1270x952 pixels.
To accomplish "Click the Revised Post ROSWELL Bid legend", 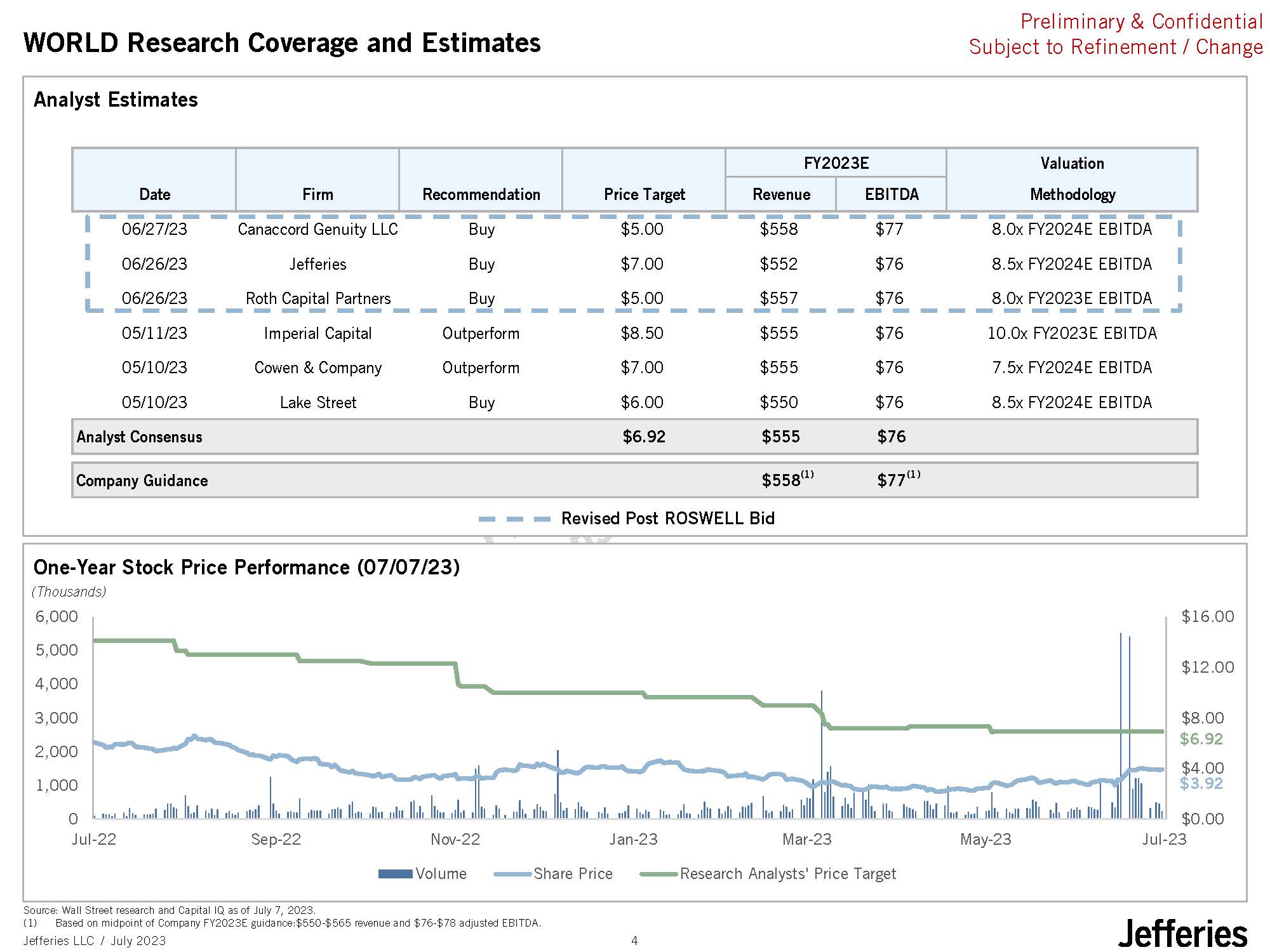I will pos(667,519).
